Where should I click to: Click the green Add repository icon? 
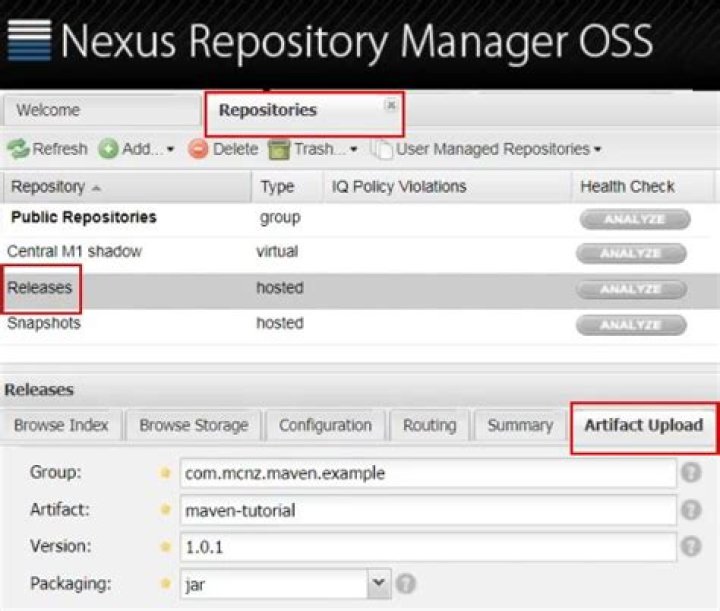coord(108,150)
